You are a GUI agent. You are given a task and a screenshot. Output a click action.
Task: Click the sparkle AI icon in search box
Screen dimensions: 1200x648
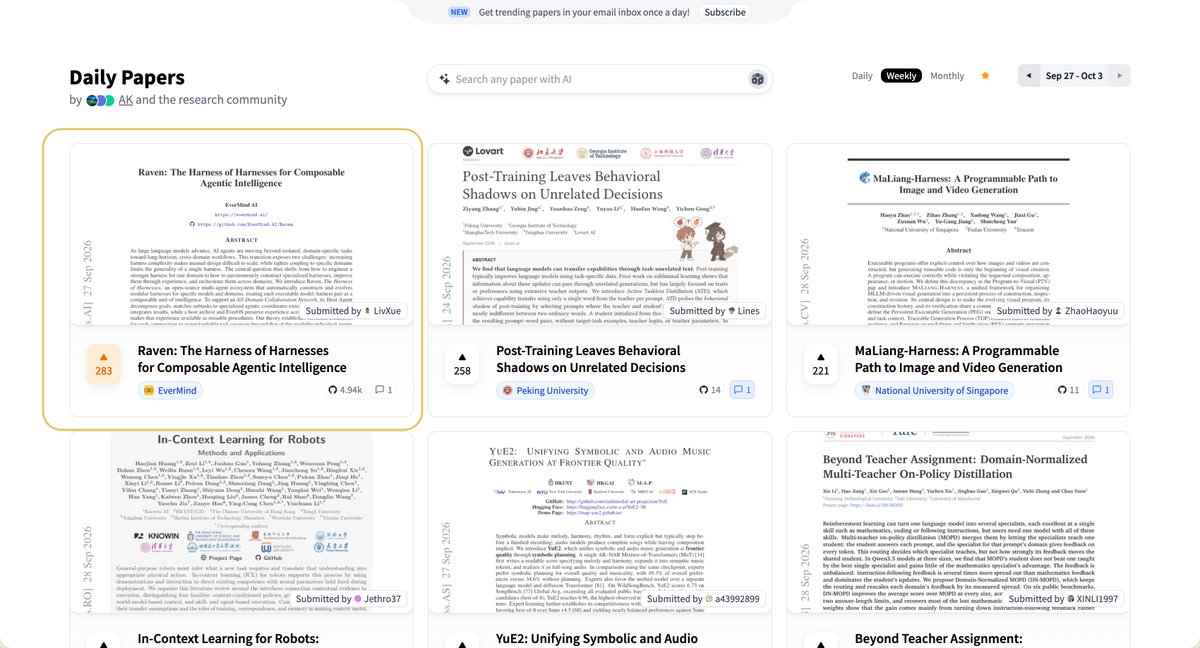tap(445, 79)
